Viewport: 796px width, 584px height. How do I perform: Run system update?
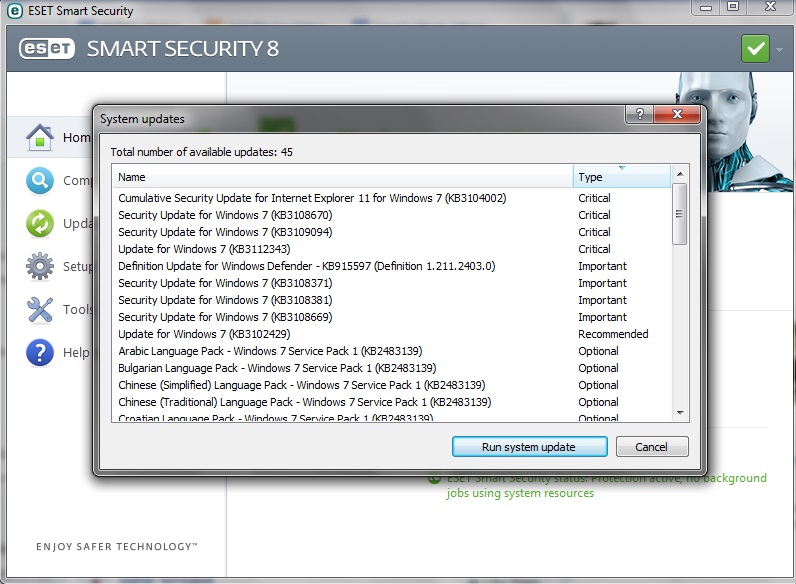click(x=529, y=447)
